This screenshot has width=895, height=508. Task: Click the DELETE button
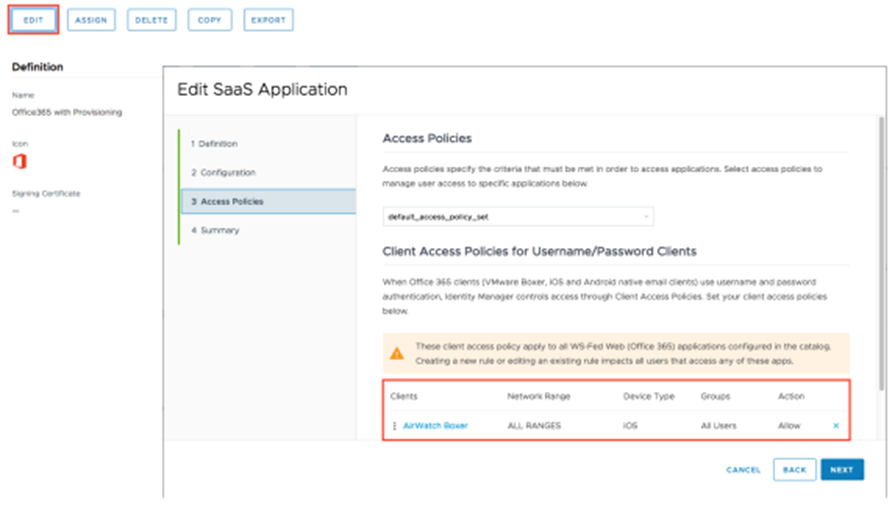click(151, 20)
